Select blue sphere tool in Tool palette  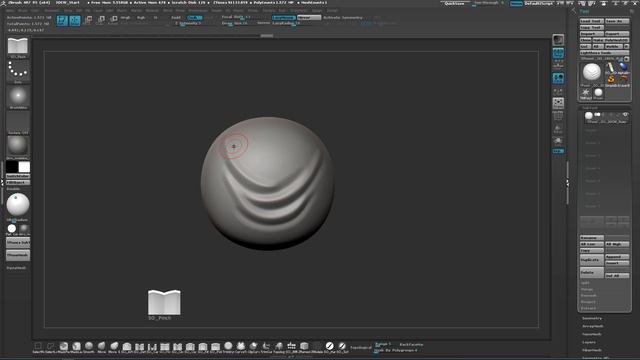tap(623, 67)
